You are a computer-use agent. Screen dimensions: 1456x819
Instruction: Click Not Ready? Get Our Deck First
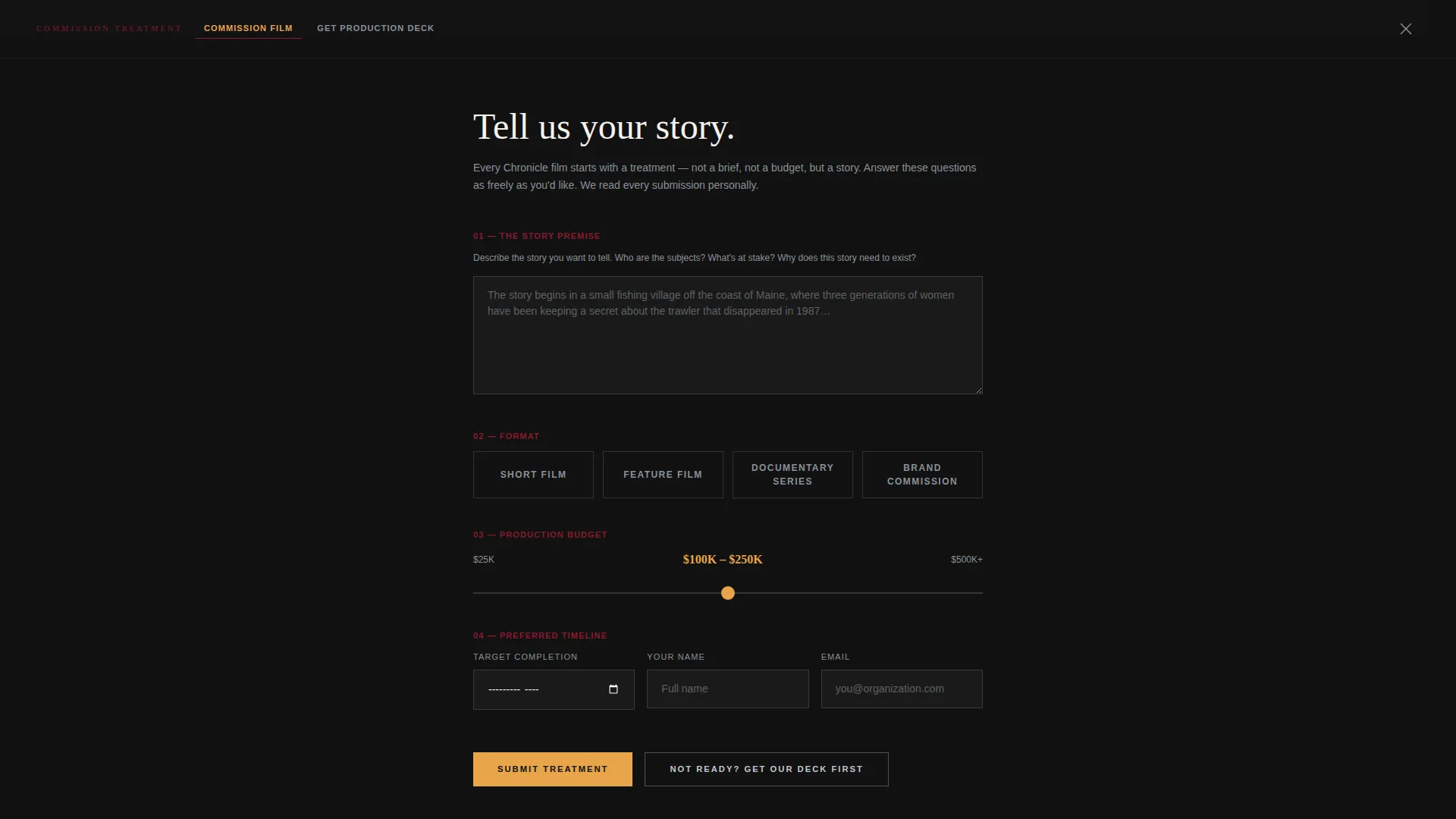pos(767,769)
